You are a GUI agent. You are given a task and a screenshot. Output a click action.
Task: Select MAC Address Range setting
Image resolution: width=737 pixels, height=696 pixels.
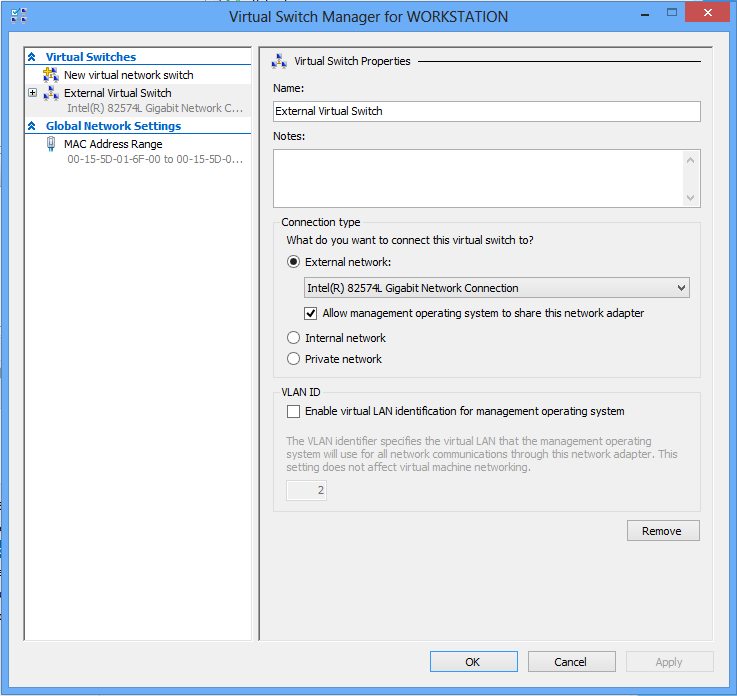point(113,144)
